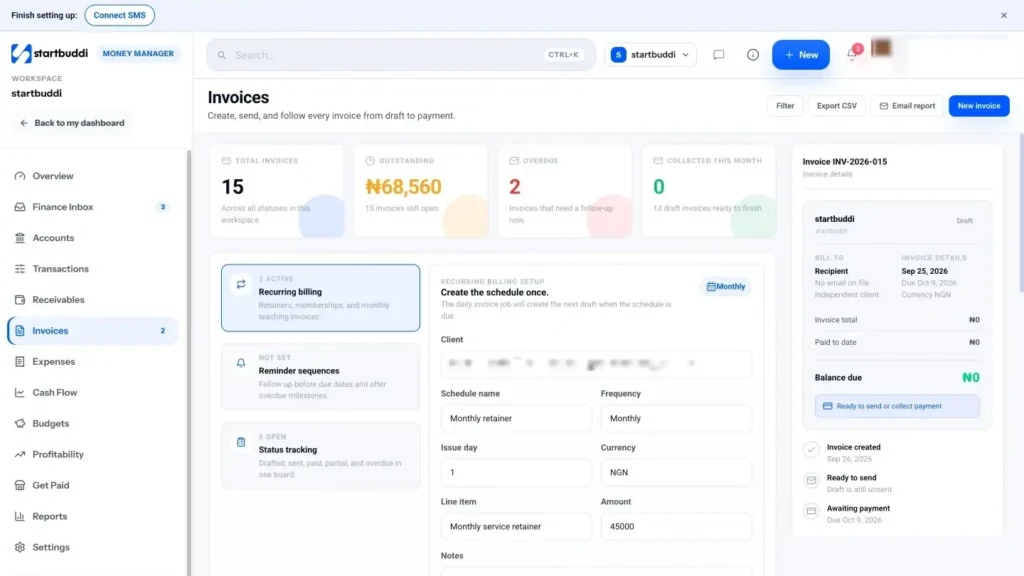Open Transactions section

91,268
